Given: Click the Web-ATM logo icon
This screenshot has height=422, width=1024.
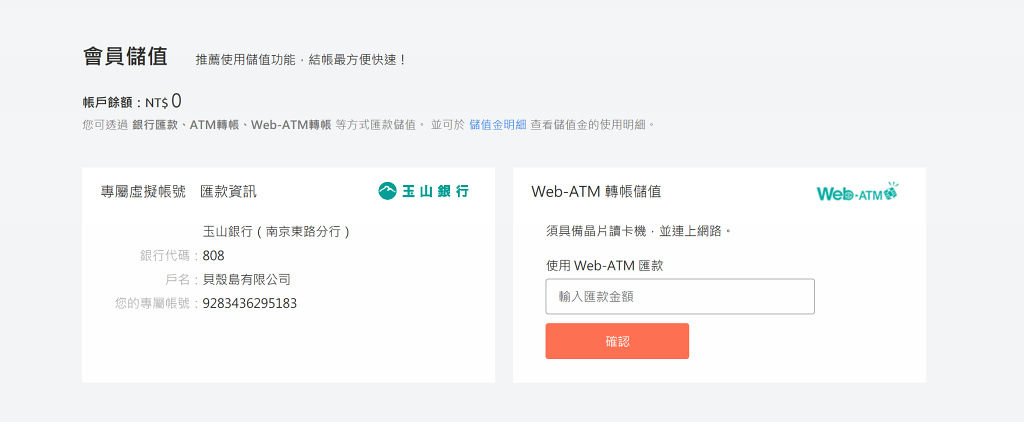Looking at the screenshot, I should [x=857, y=192].
